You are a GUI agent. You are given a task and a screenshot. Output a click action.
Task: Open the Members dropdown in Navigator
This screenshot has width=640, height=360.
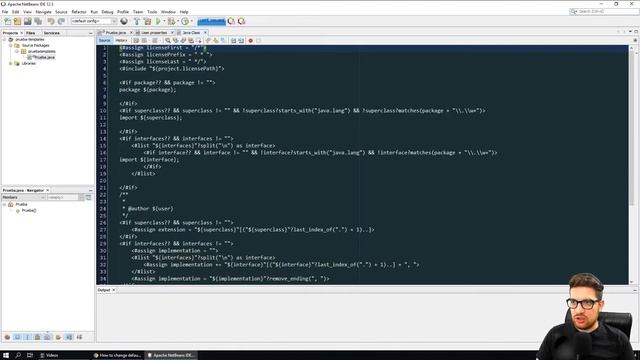(24, 198)
